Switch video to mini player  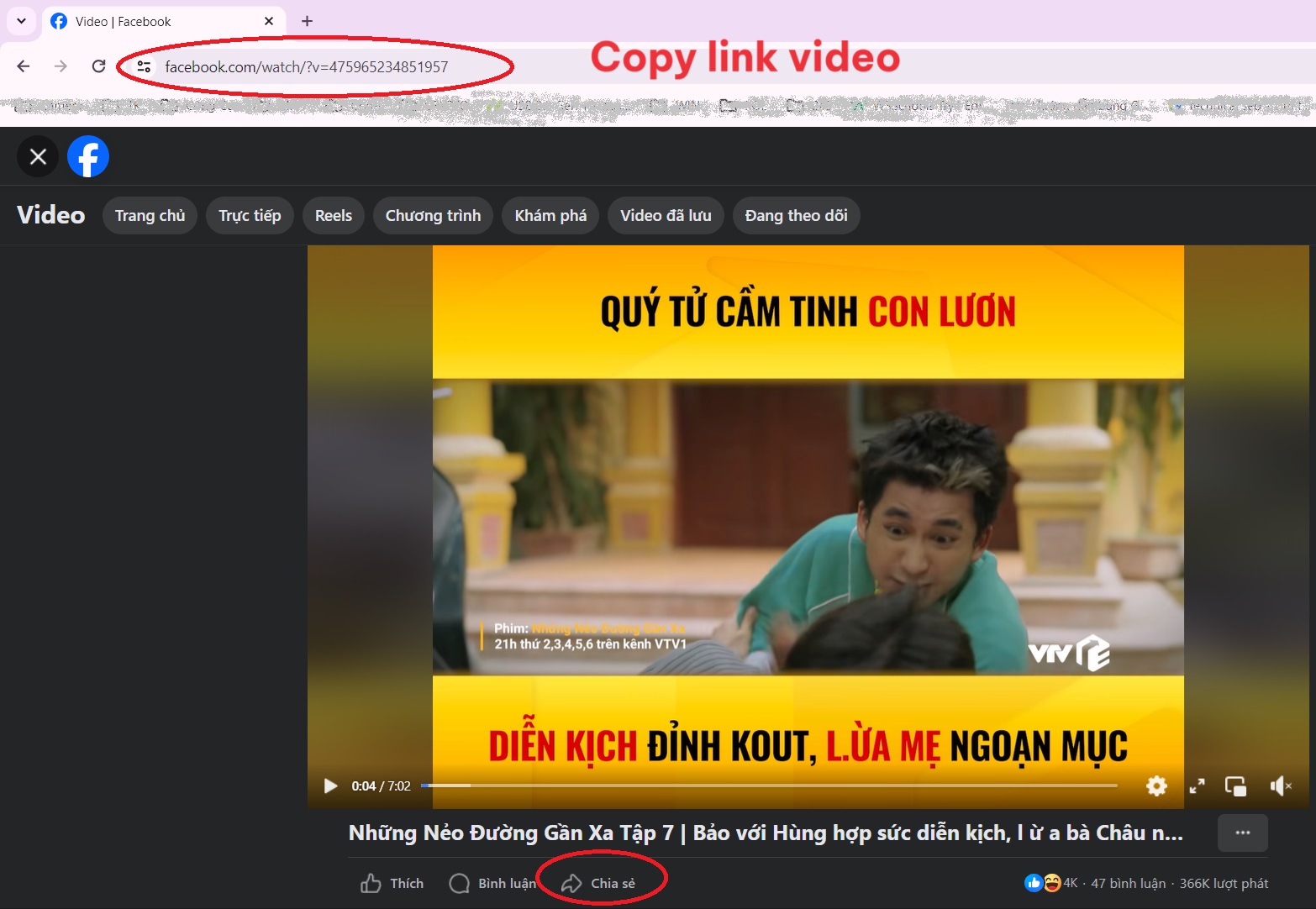click(x=1235, y=786)
